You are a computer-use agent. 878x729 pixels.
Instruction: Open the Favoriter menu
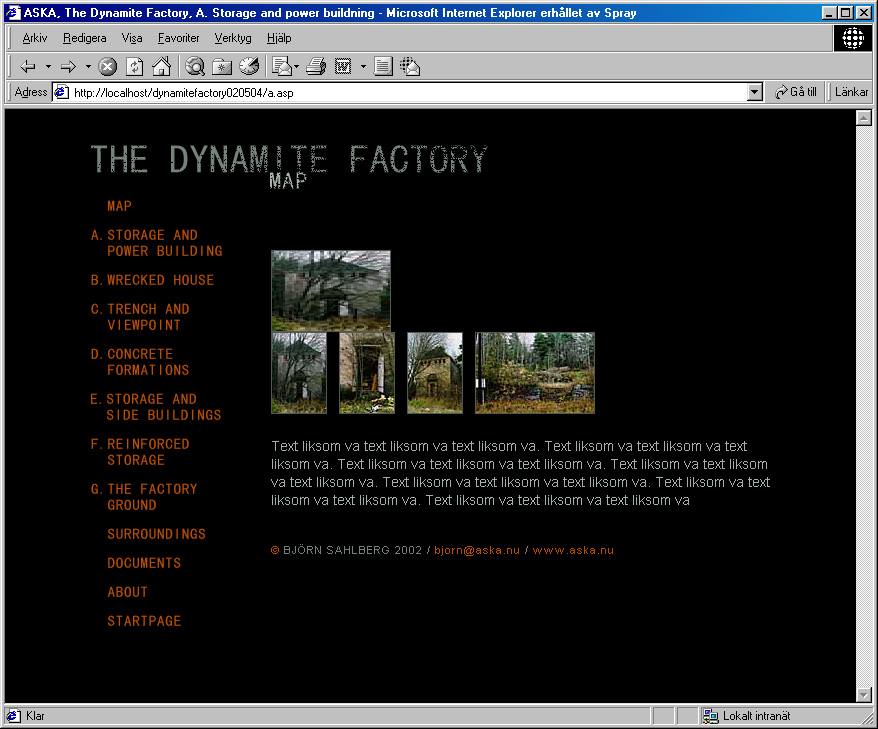point(178,38)
